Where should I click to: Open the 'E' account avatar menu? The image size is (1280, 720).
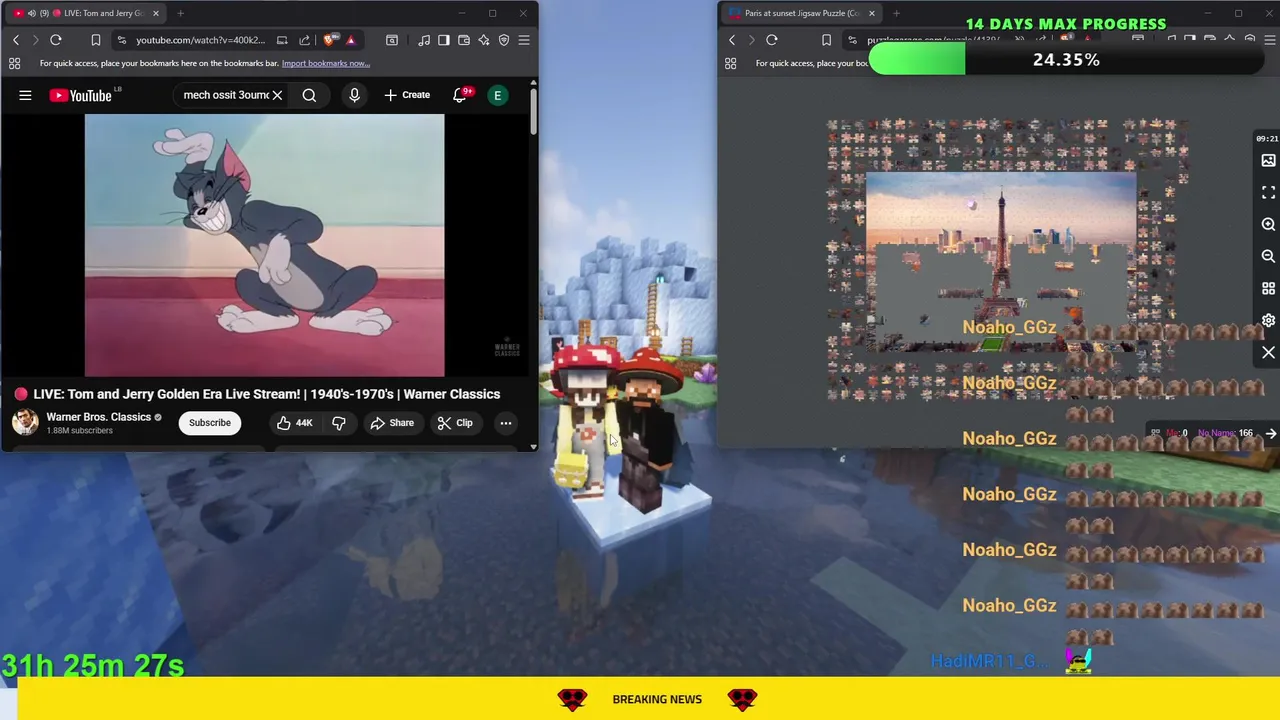pyautogui.click(x=497, y=95)
